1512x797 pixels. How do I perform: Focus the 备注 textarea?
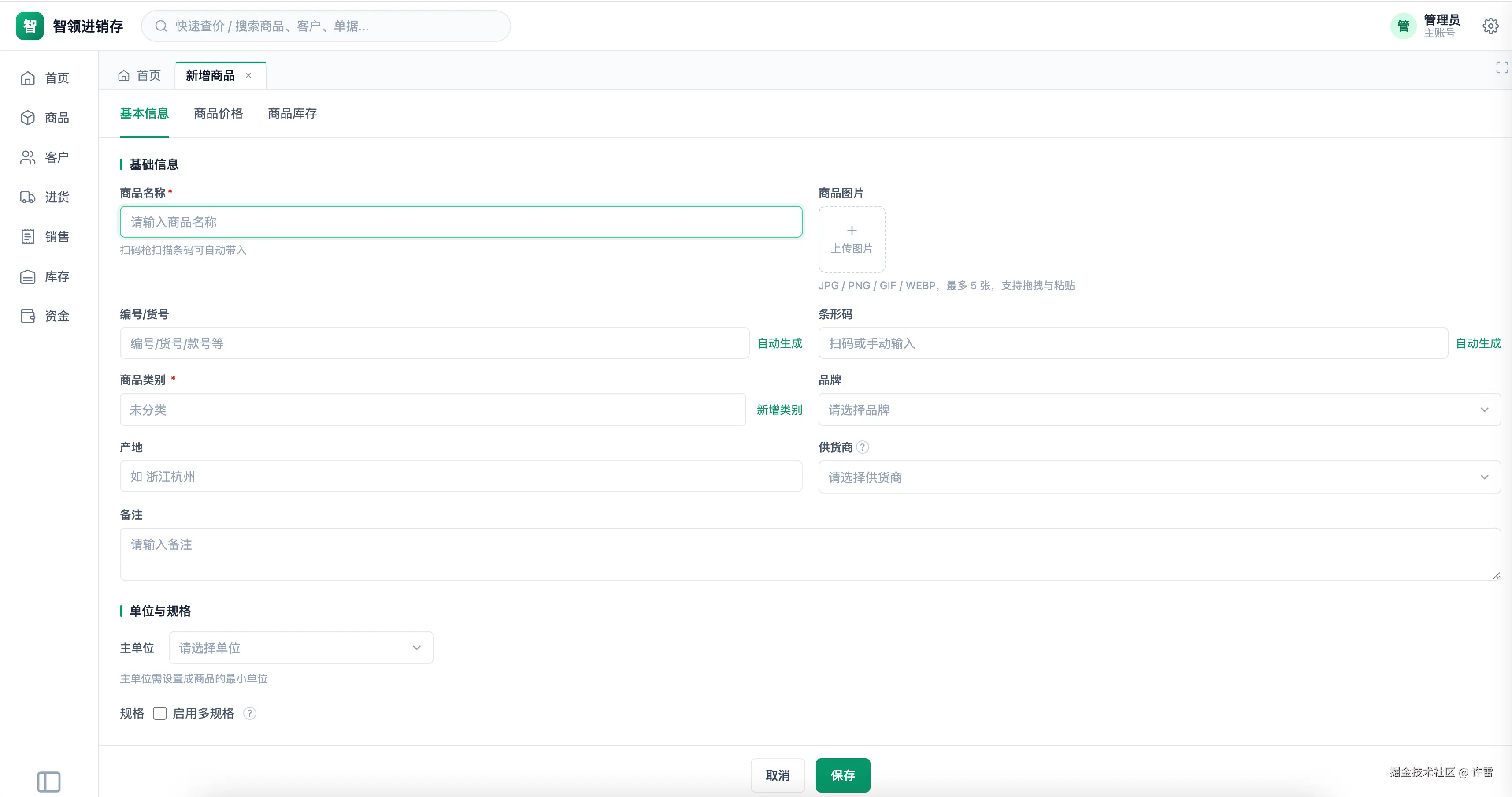pyautogui.click(x=810, y=554)
